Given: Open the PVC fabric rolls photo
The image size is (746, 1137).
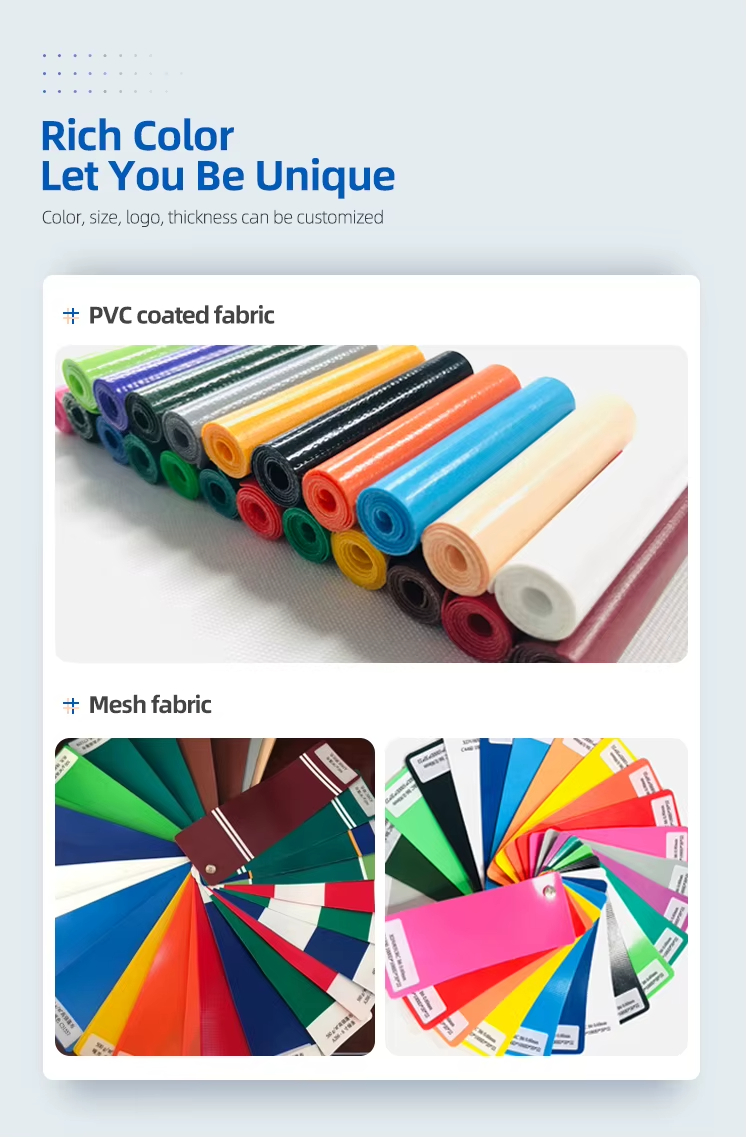Looking at the screenshot, I should point(371,503).
